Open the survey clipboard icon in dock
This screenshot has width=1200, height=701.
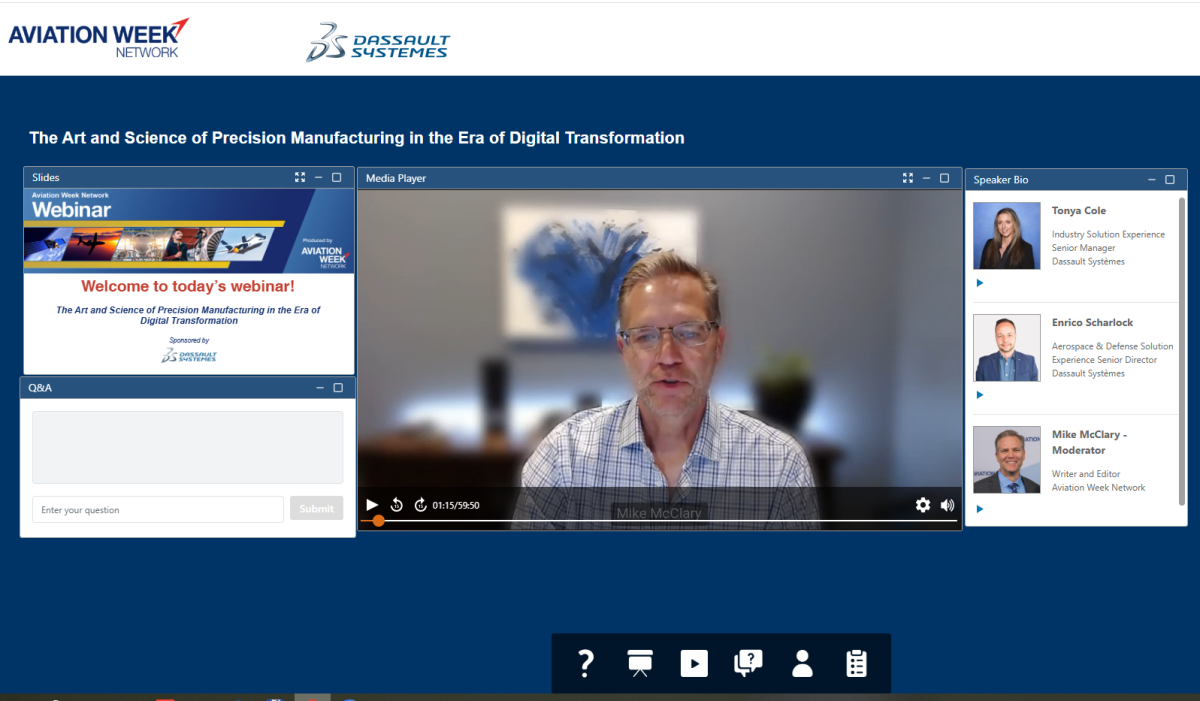point(856,663)
